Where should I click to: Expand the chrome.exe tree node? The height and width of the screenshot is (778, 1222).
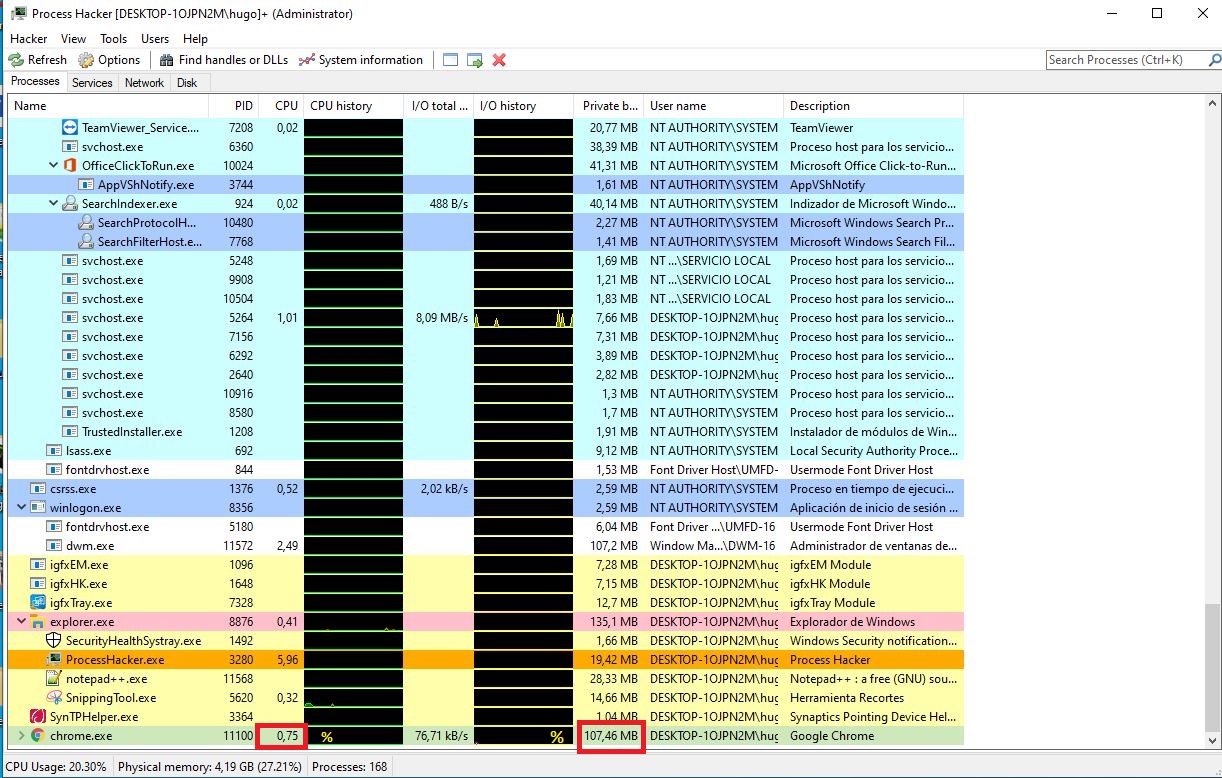[x=21, y=736]
